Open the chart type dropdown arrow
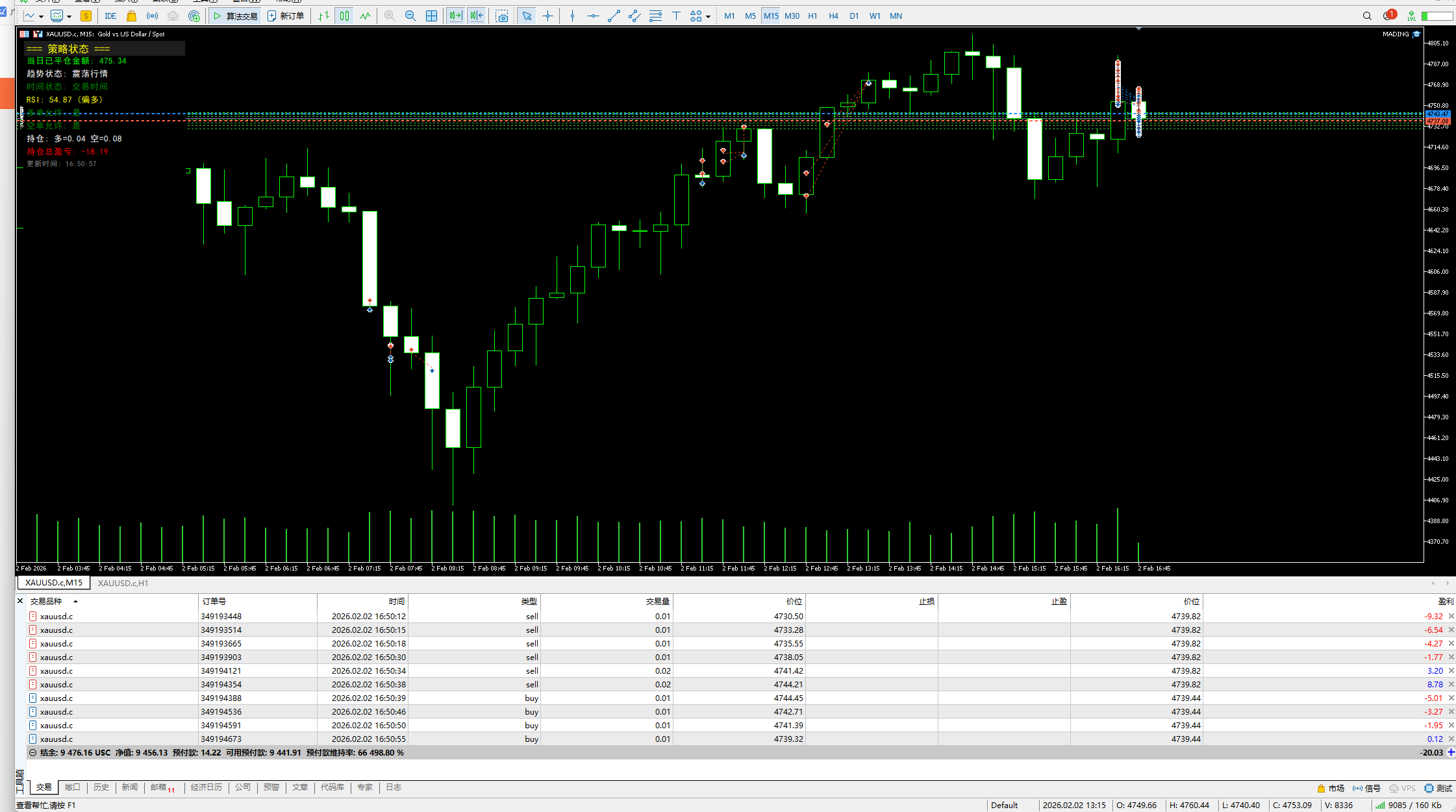1456x812 pixels. pyautogui.click(x=41, y=17)
